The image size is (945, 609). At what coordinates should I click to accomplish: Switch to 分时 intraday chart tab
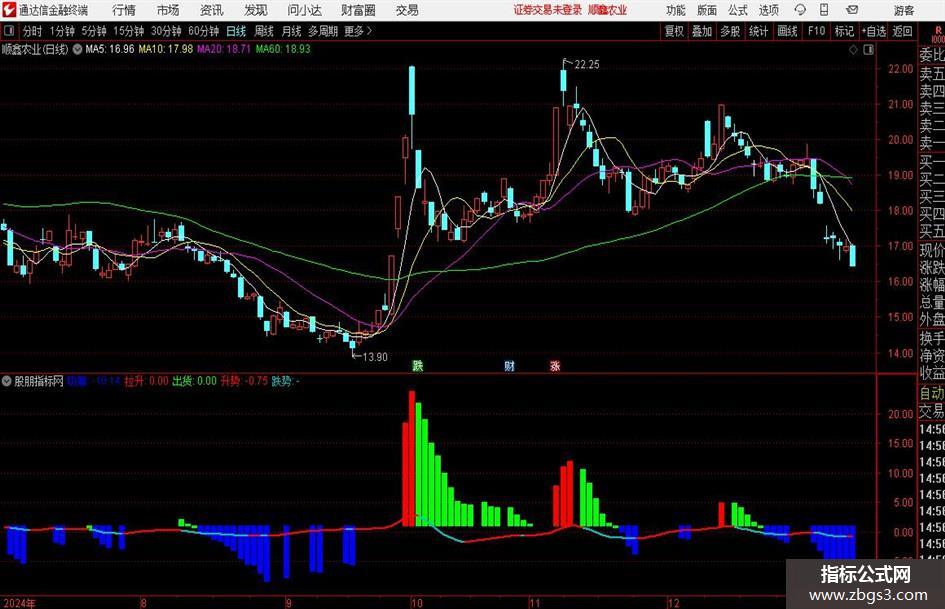pyautogui.click(x=32, y=31)
